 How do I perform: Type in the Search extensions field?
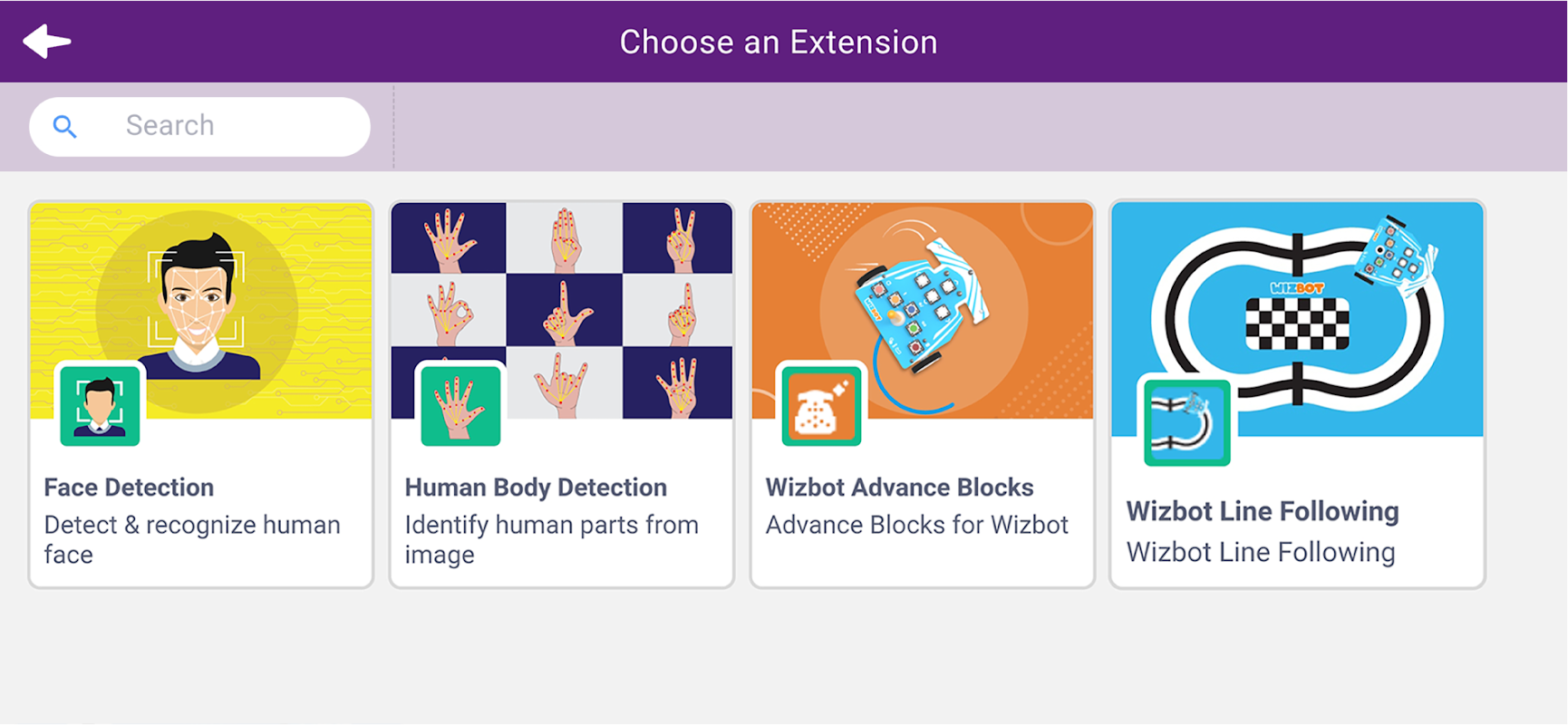[x=227, y=126]
